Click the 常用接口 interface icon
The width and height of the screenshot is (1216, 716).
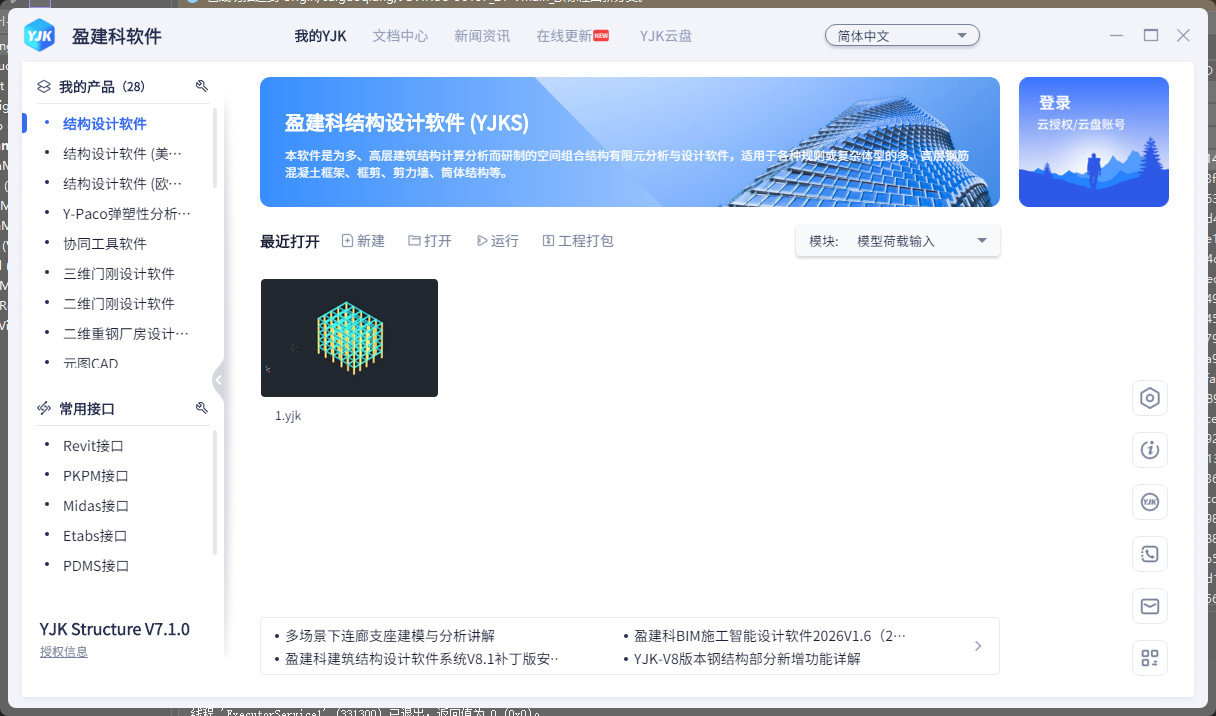tap(44, 409)
